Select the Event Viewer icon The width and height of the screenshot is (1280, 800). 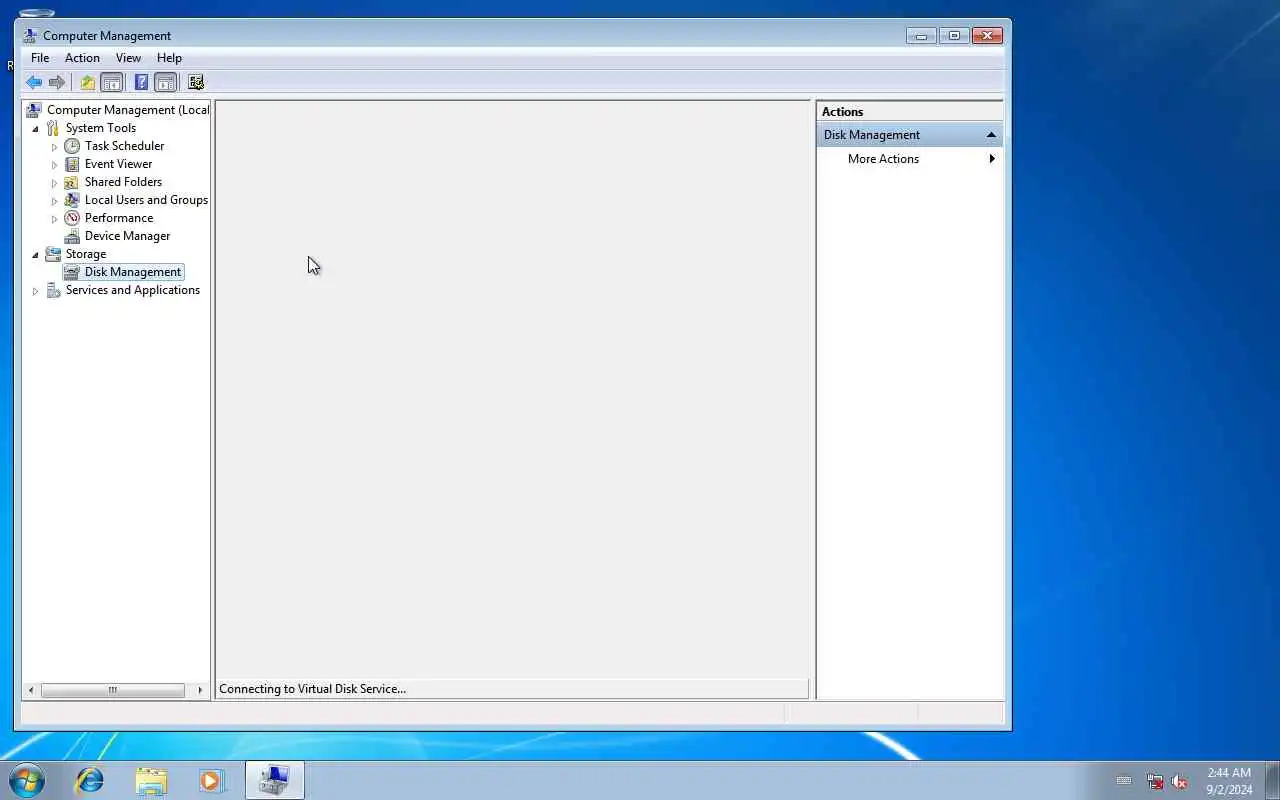(x=72, y=164)
